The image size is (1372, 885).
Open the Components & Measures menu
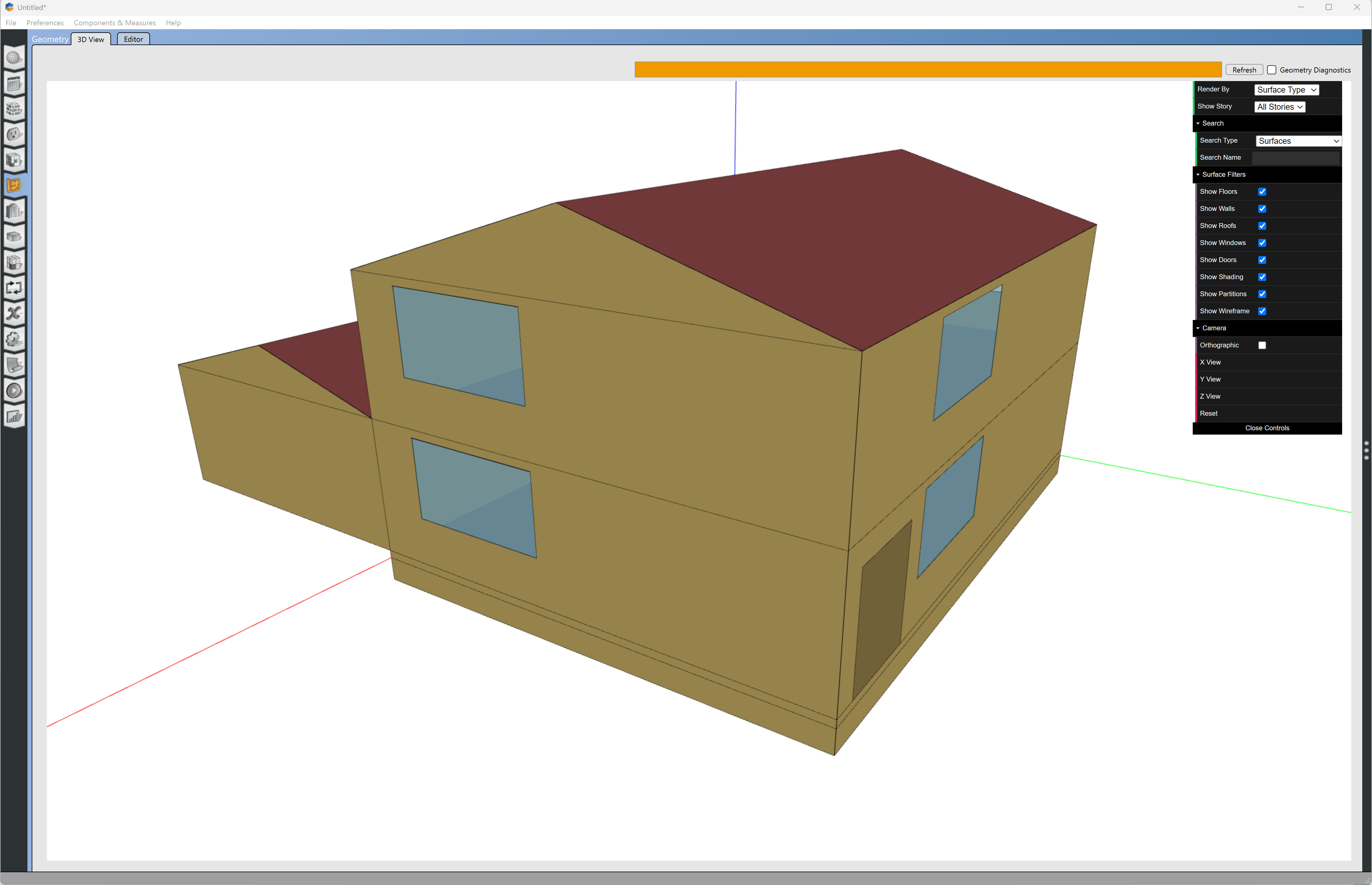point(114,23)
